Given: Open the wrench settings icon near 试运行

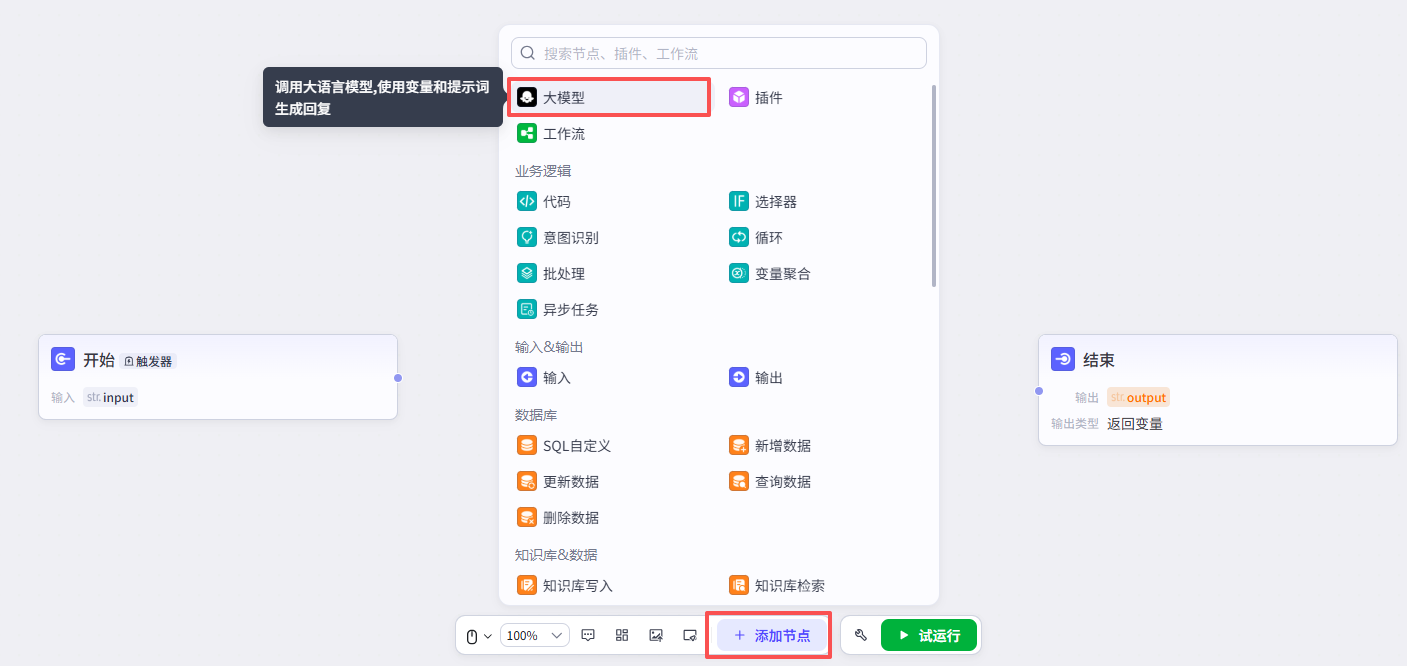Looking at the screenshot, I should pyautogui.click(x=860, y=635).
